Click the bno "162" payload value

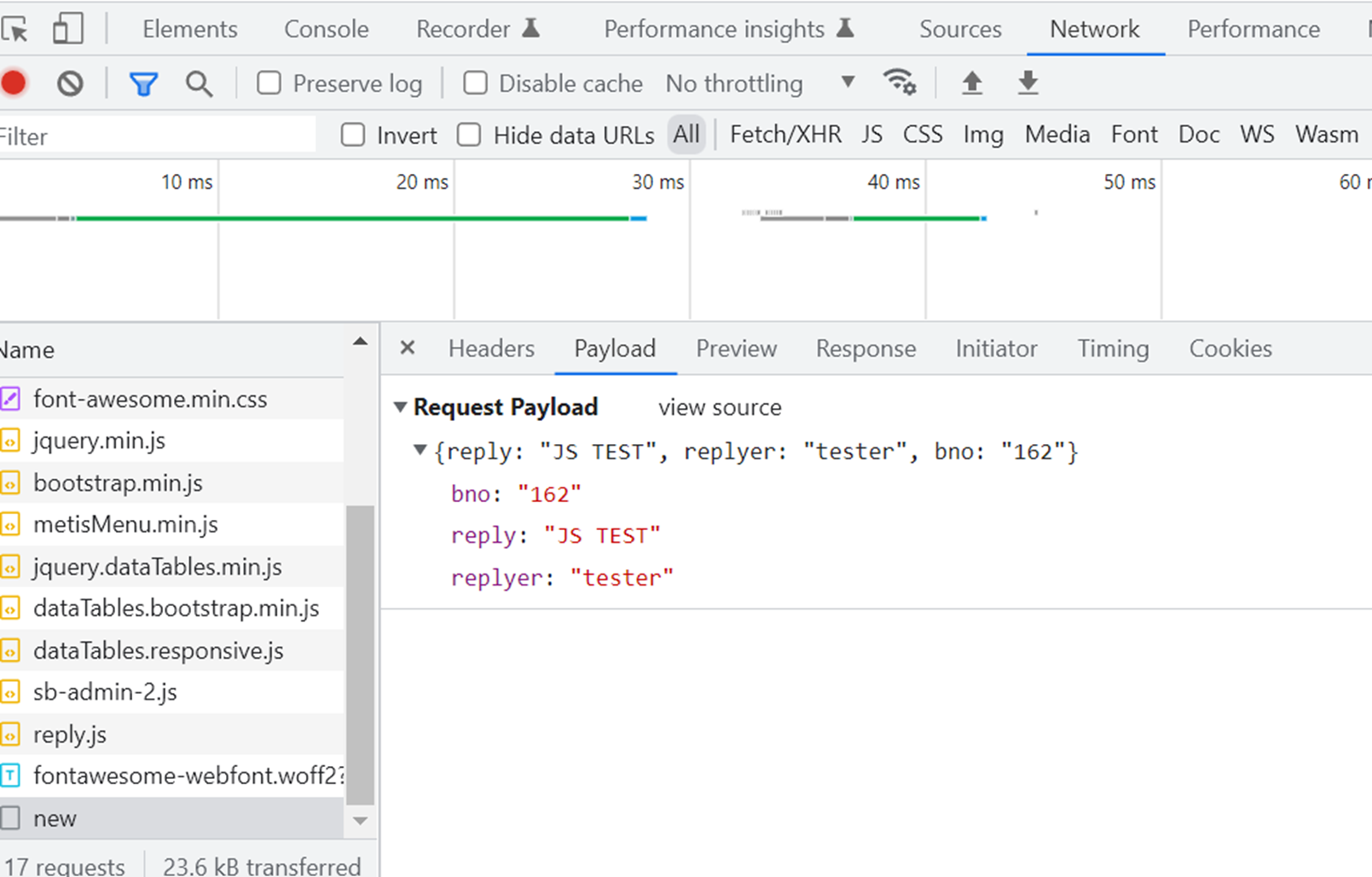pos(549,493)
